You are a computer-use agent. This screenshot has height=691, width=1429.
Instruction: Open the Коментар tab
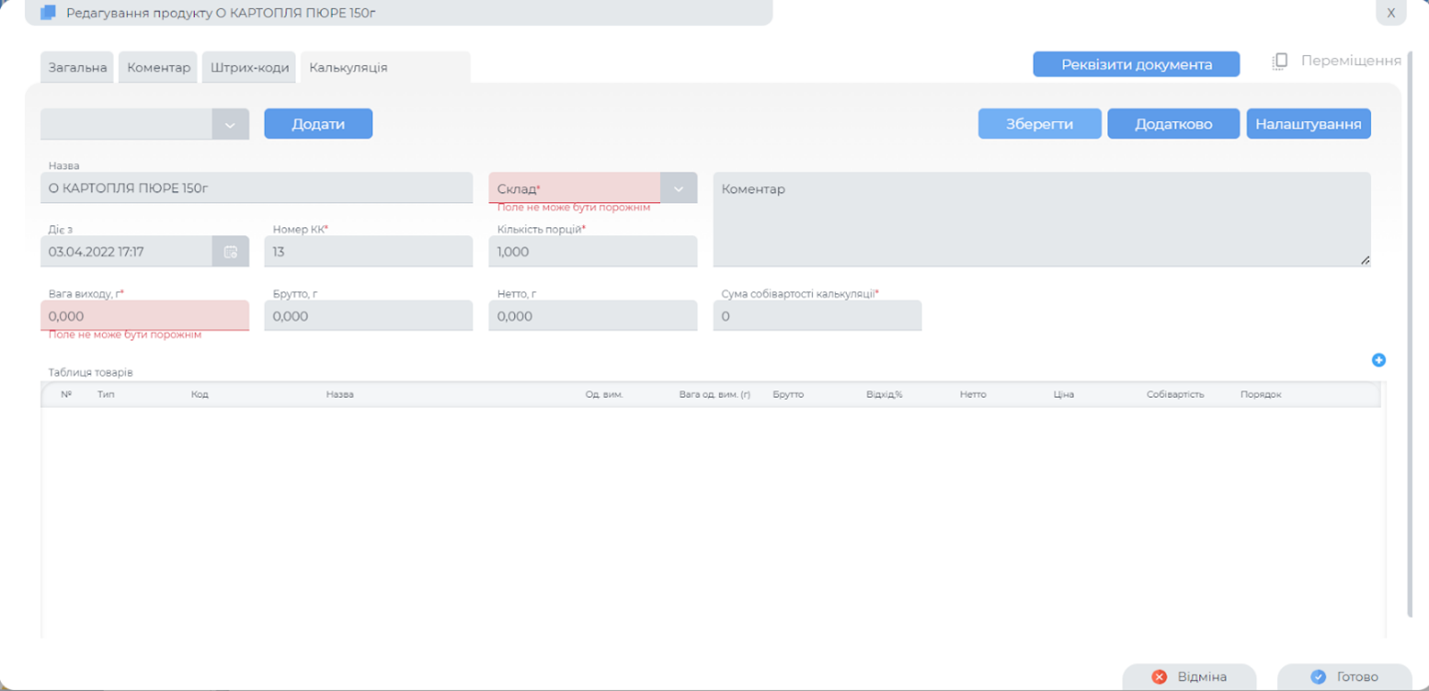click(x=158, y=67)
